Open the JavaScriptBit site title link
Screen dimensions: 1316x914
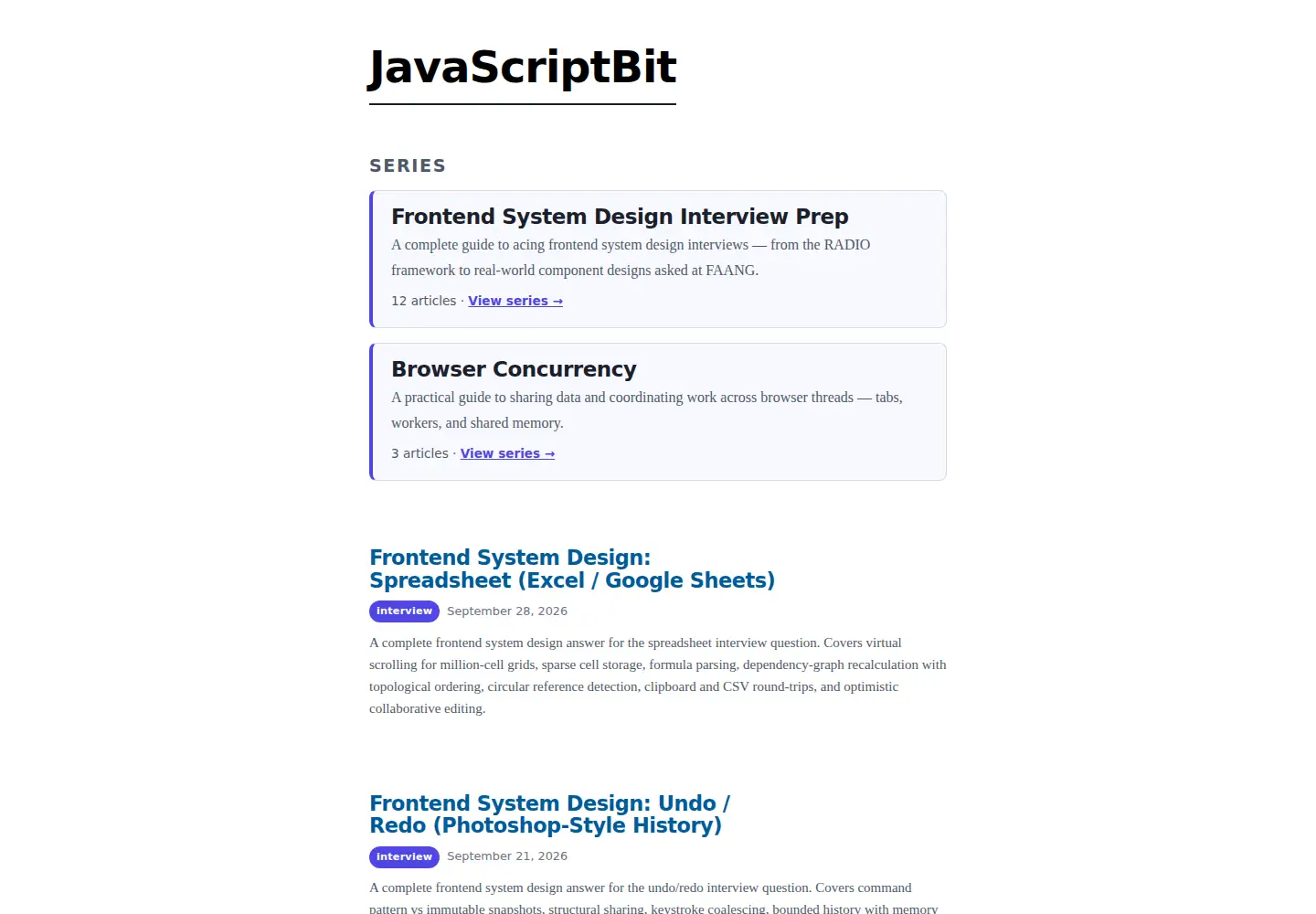click(x=522, y=69)
